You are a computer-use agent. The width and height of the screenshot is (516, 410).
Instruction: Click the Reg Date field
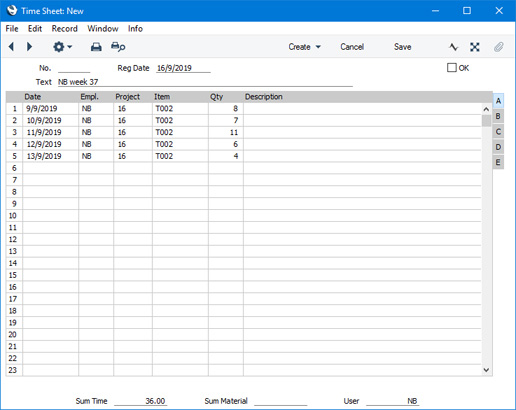[183, 68]
